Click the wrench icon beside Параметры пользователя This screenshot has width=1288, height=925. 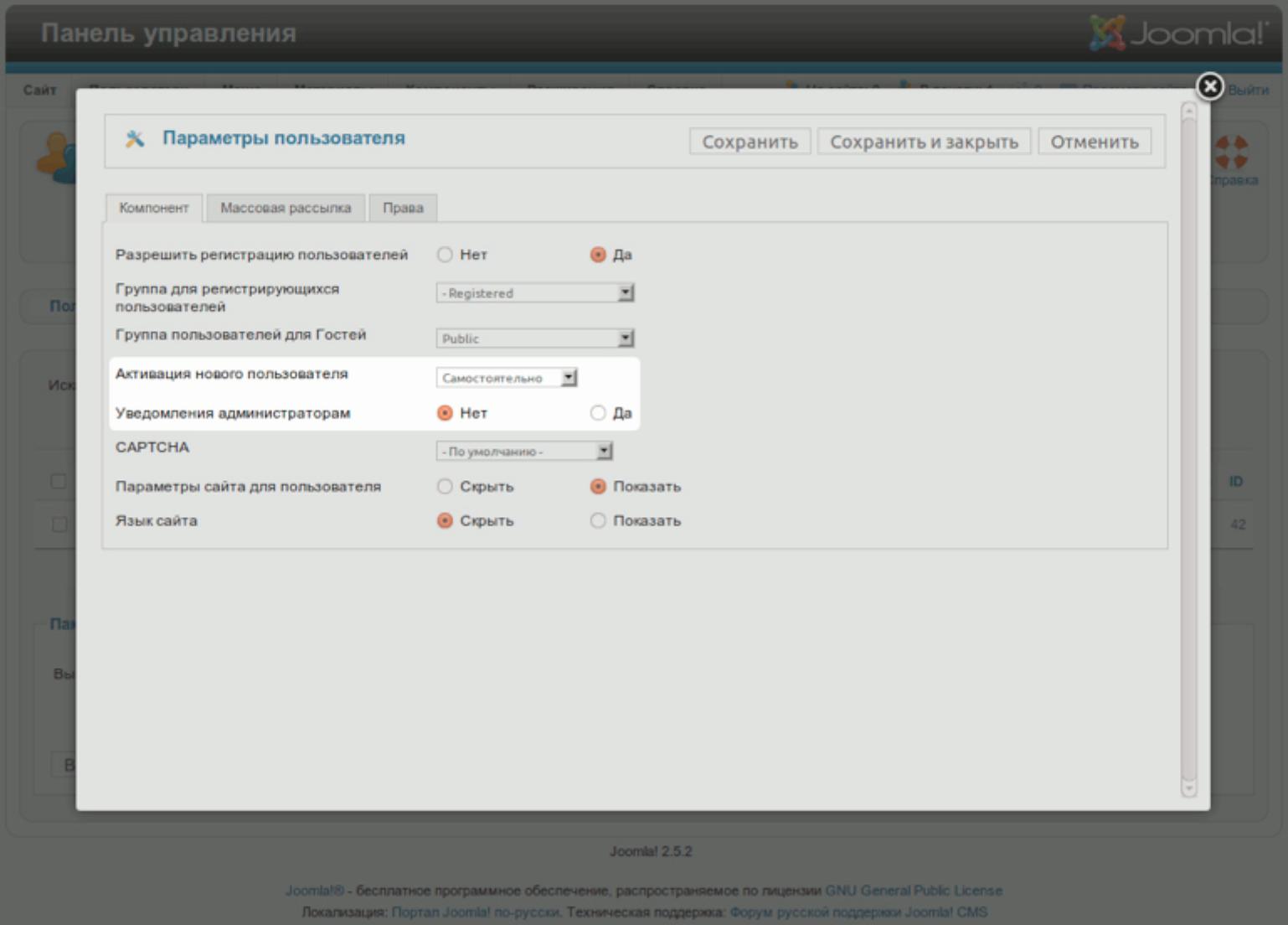(134, 139)
